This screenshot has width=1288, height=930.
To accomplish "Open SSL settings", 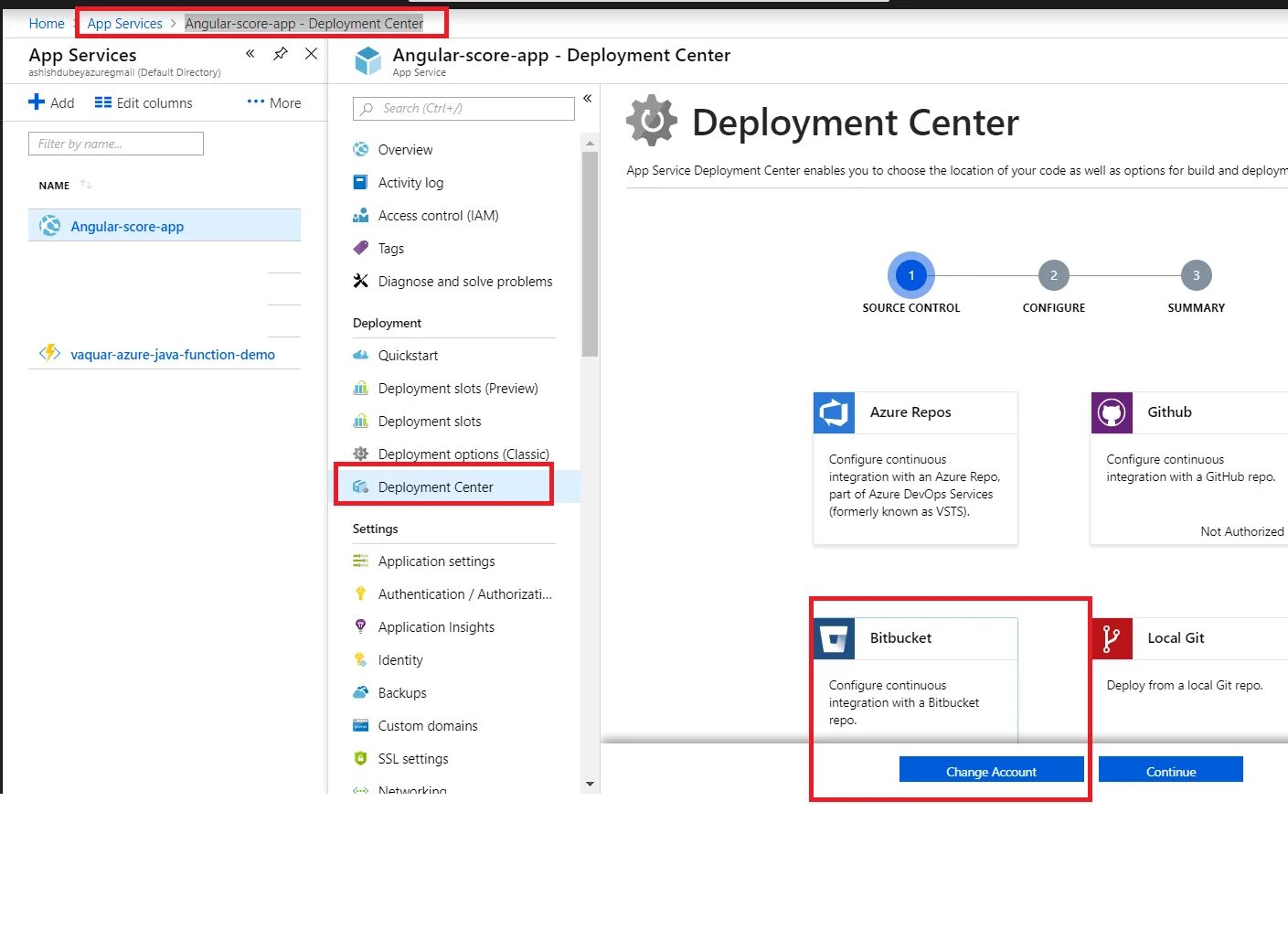I will 413,759.
